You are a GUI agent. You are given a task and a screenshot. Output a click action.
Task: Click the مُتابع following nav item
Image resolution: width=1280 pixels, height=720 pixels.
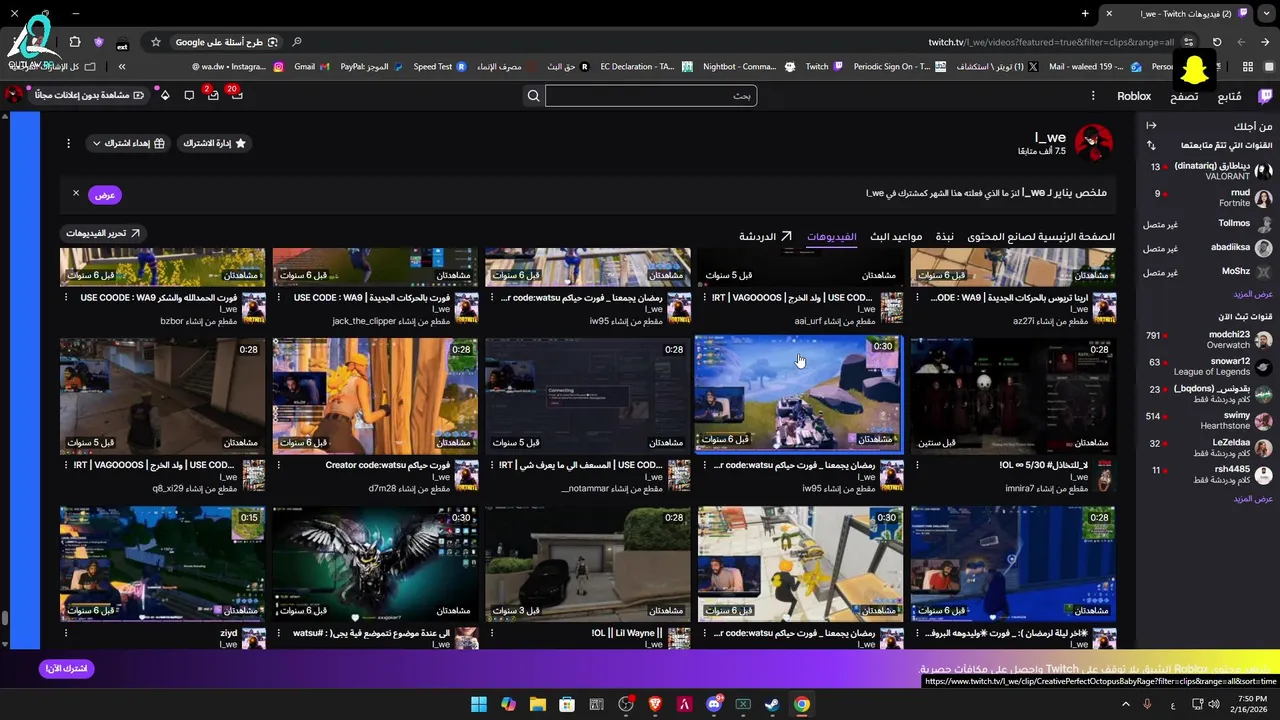click(x=1229, y=96)
